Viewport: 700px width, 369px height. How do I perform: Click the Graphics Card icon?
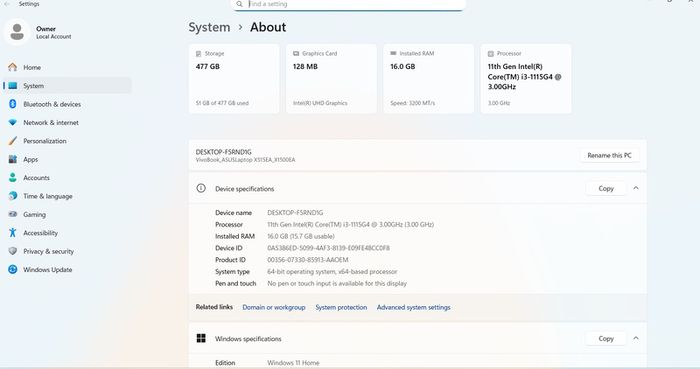pos(296,54)
